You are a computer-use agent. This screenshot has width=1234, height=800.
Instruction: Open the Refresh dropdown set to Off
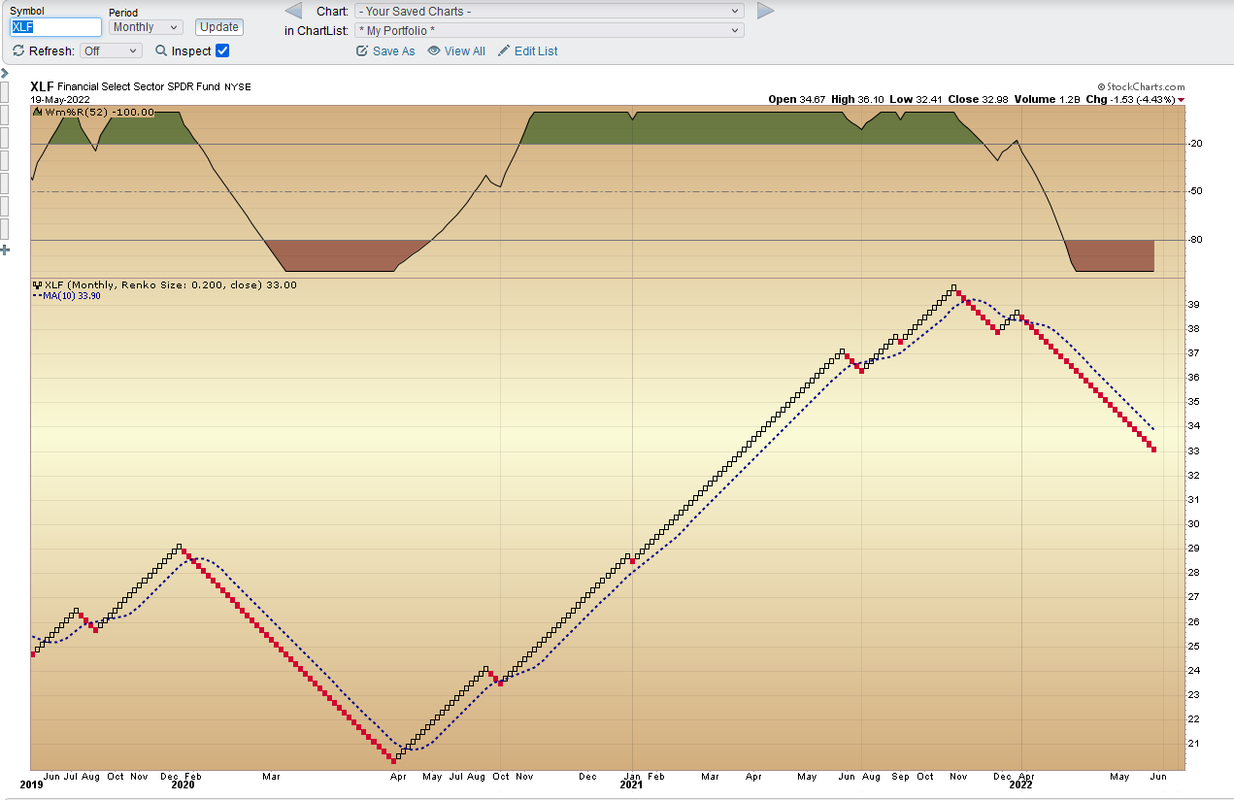(112, 50)
